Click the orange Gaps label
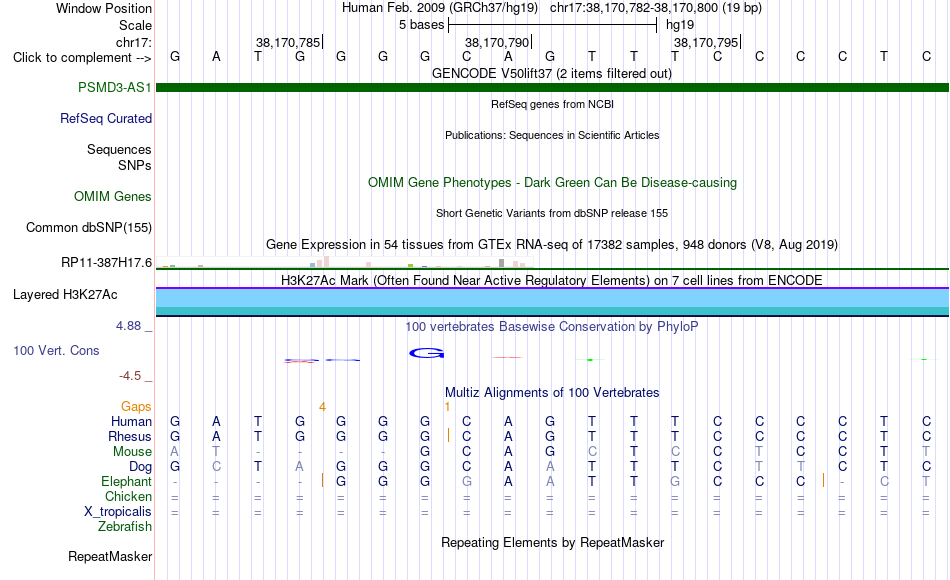Image resolution: width=950 pixels, height=580 pixels. click(136, 406)
